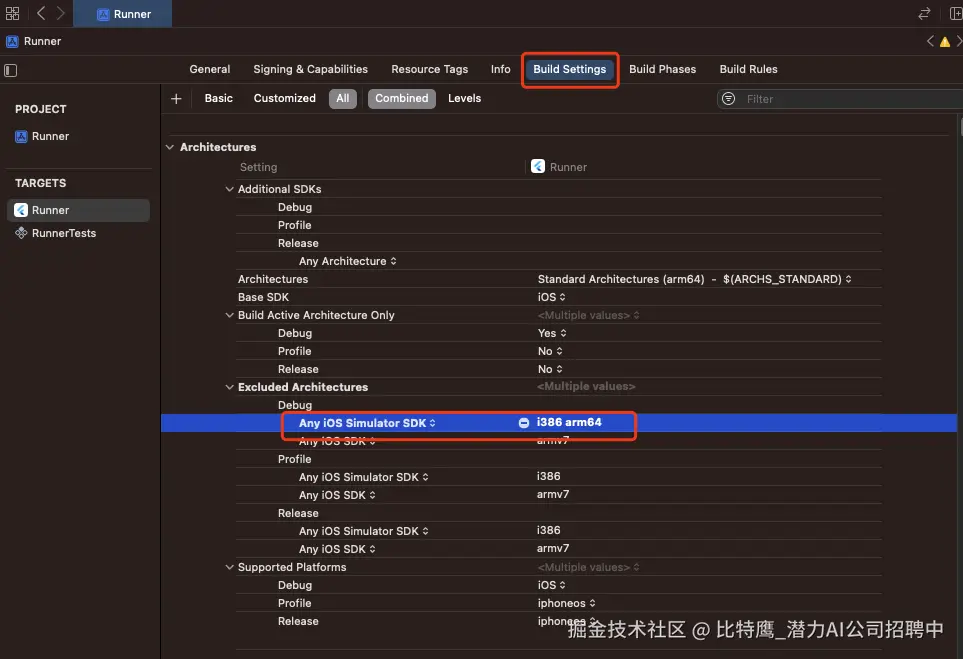Change Supported Platforms Debug iOS dropdown
Viewport: 963px width, 659px height.
552,585
